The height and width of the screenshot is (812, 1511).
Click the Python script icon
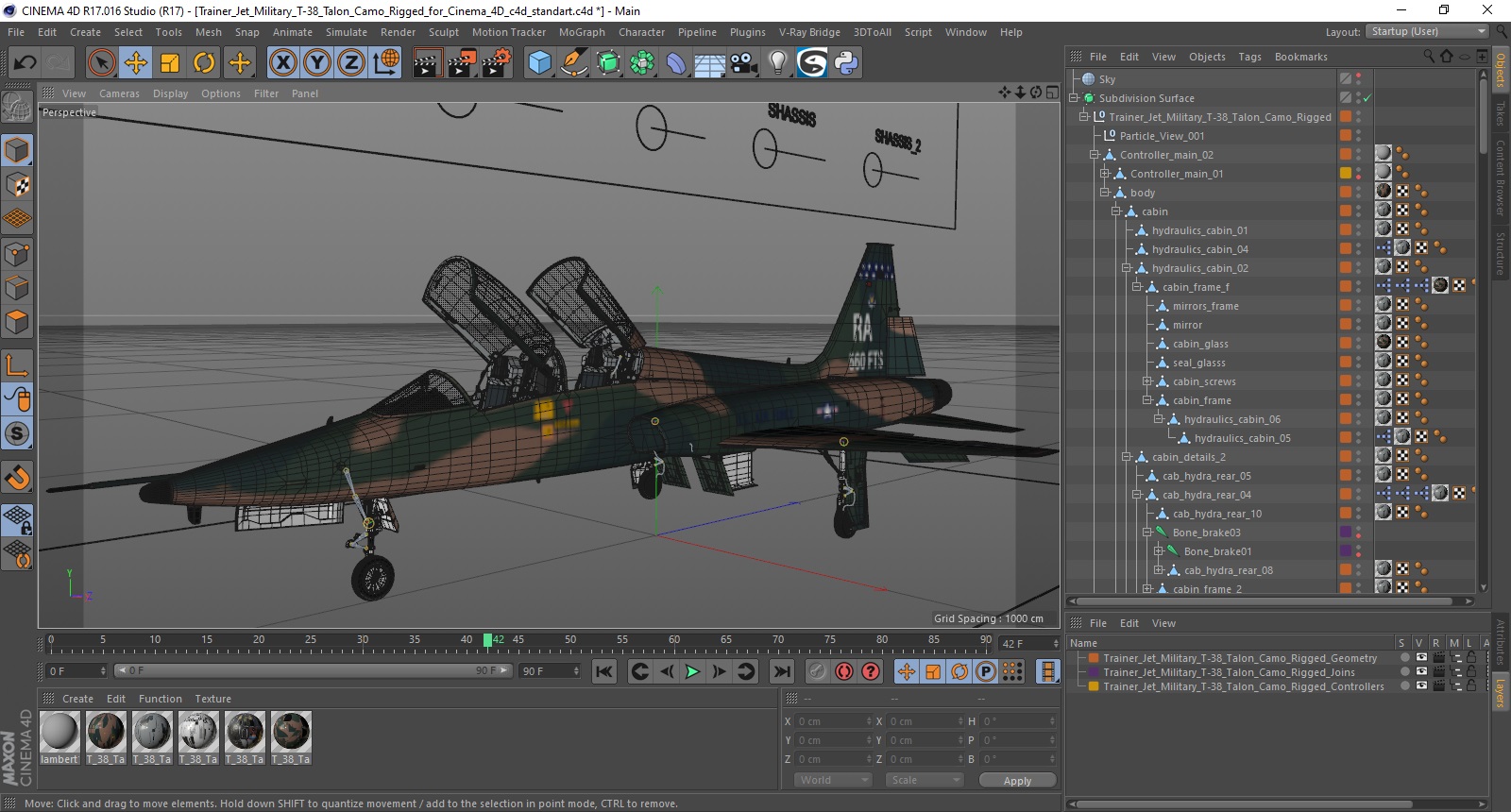pos(846,63)
